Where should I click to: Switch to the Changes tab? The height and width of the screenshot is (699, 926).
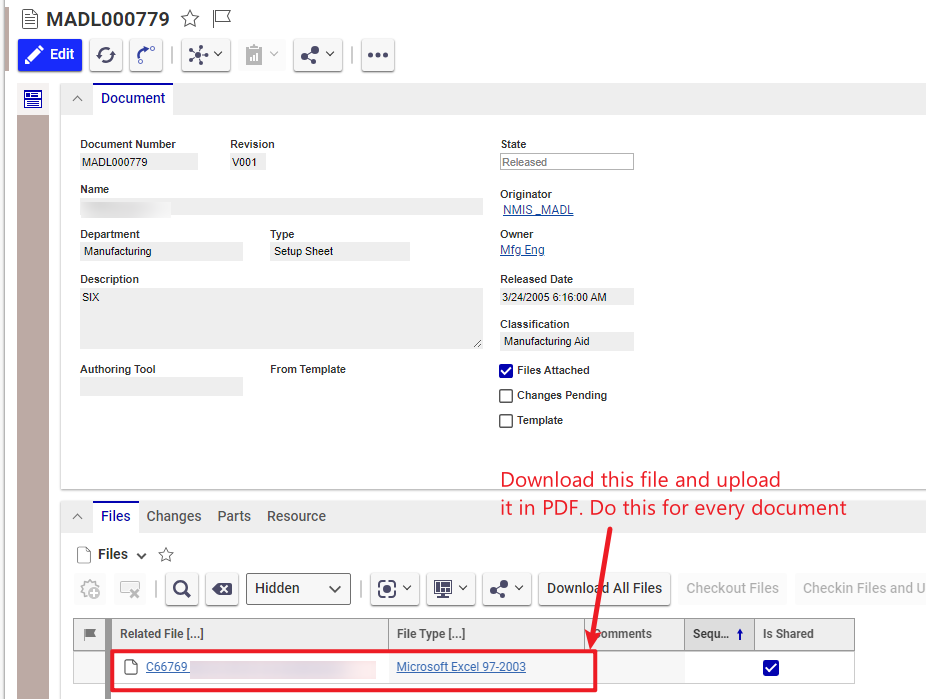pyautogui.click(x=174, y=516)
